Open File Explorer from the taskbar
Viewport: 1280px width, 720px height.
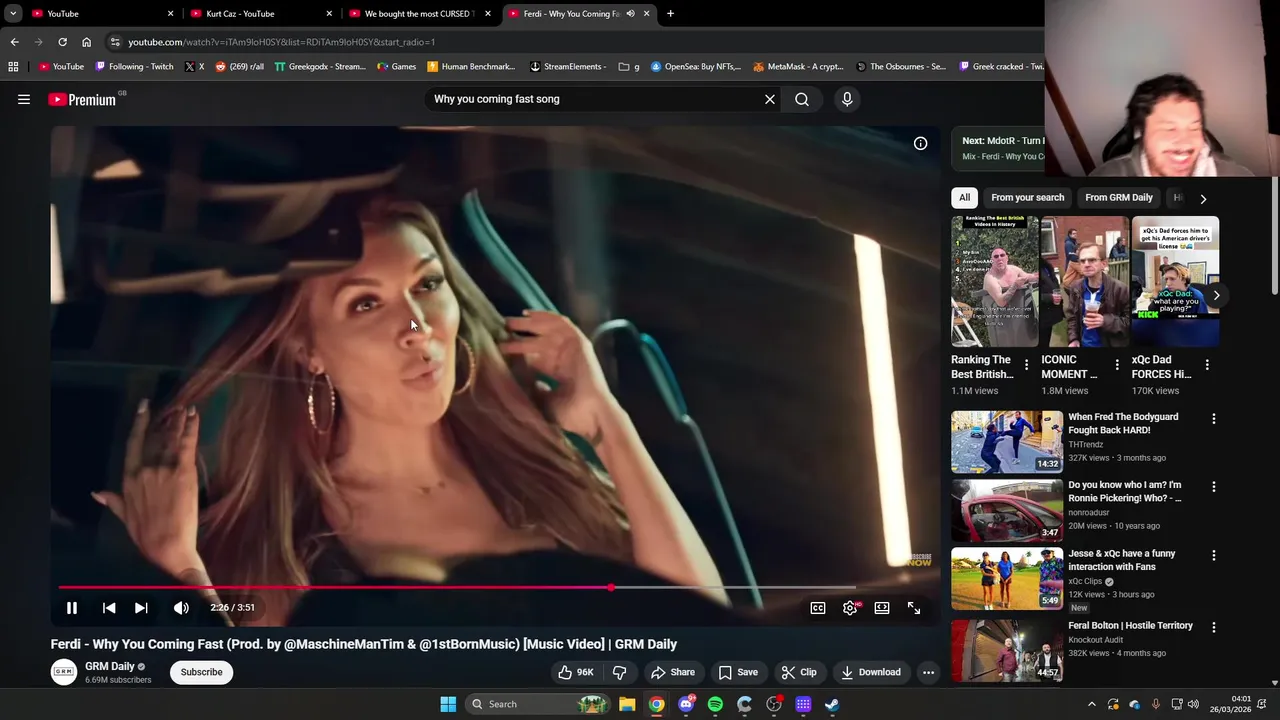pyautogui.click(x=627, y=704)
